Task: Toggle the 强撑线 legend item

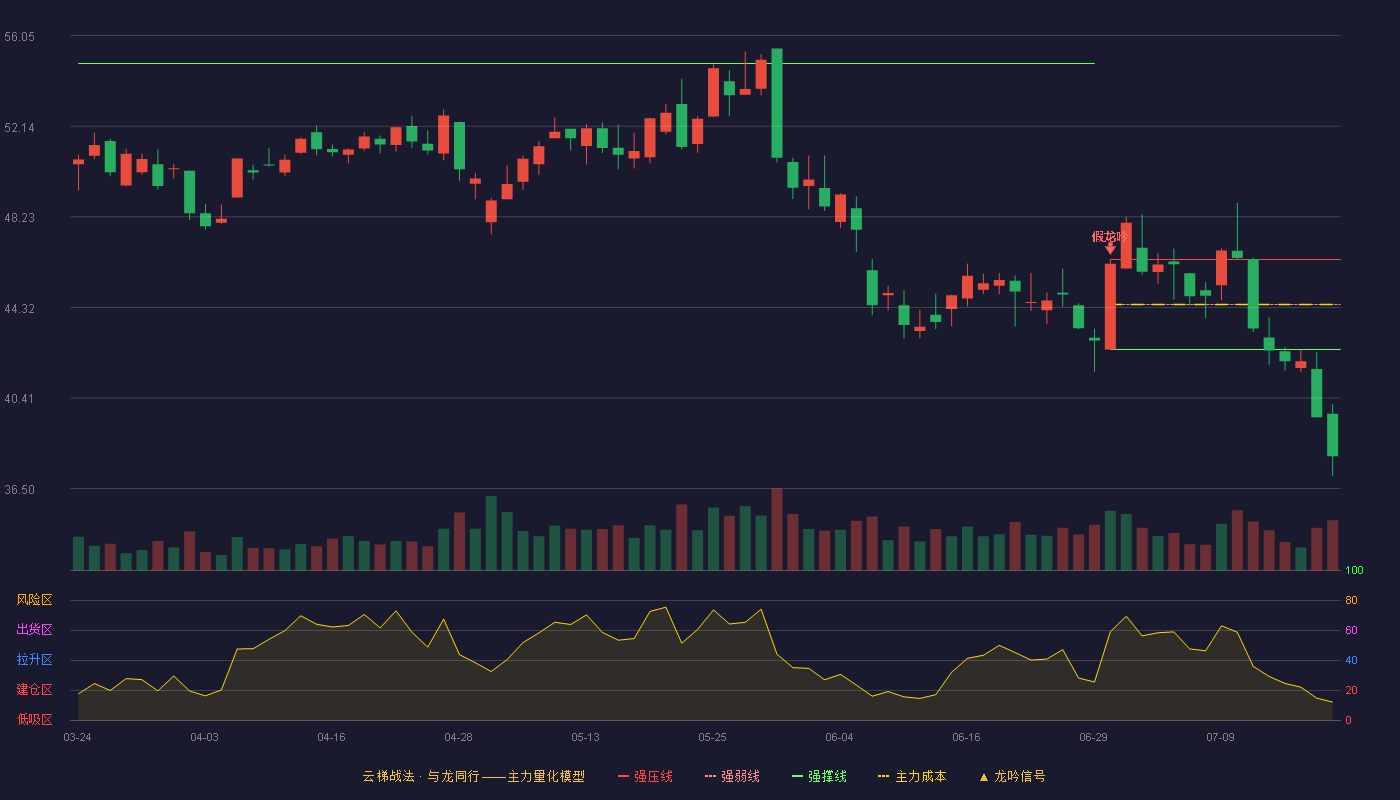Action: tap(819, 776)
